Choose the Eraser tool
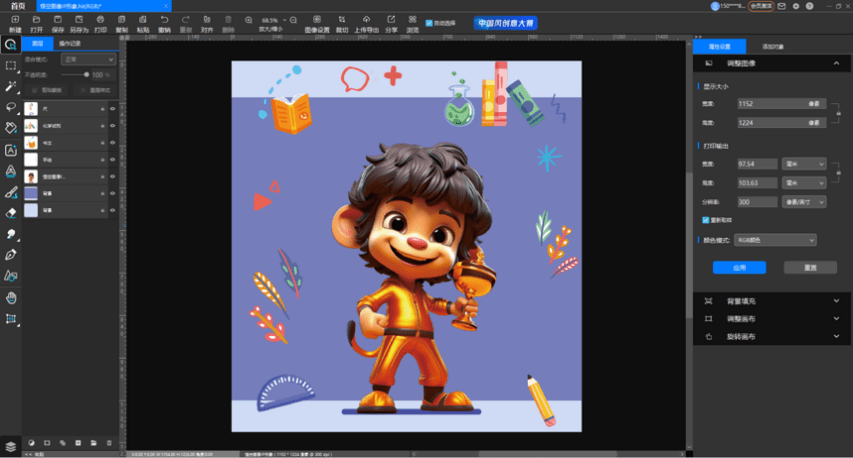Image resolution: width=853 pixels, height=458 pixels. click(11, 212)
